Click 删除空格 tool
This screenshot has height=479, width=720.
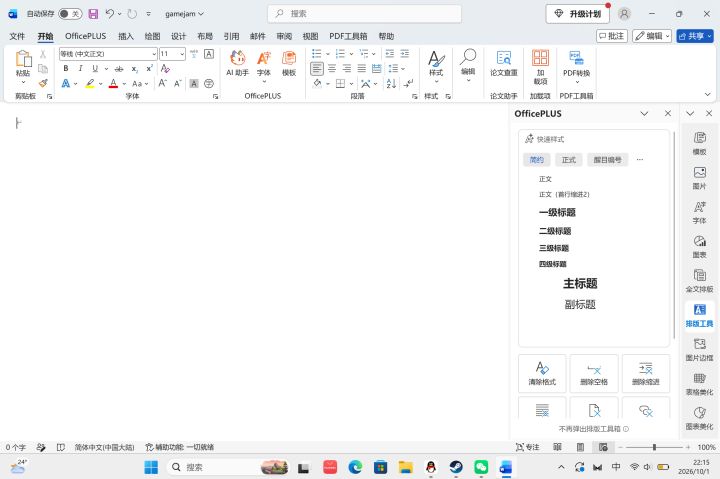pyautogui.click(x=594, y=373)
